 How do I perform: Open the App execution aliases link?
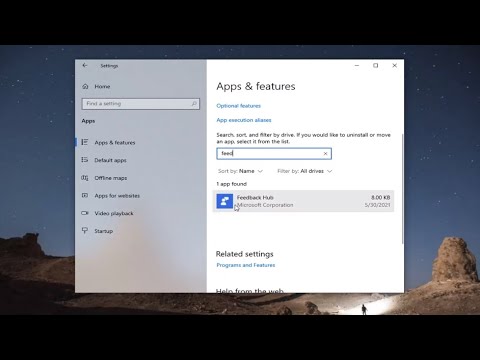click(x=244, y=120)
